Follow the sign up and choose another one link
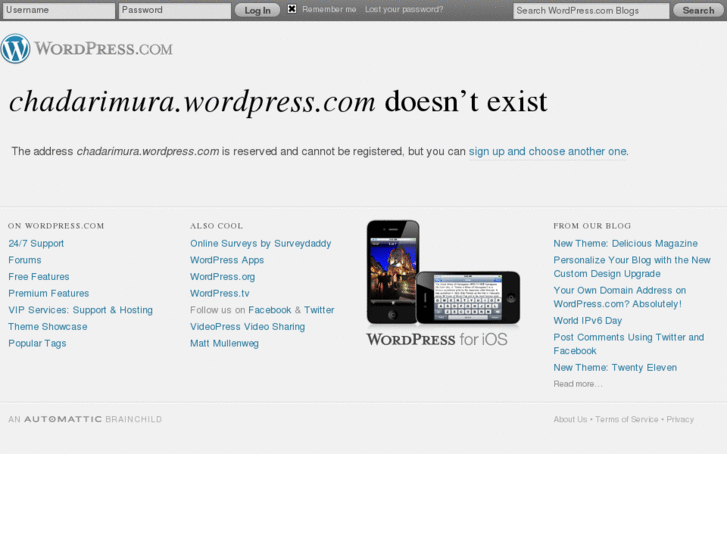The width and height of the screenshot is (727, 545). click(x=548, y=152)
